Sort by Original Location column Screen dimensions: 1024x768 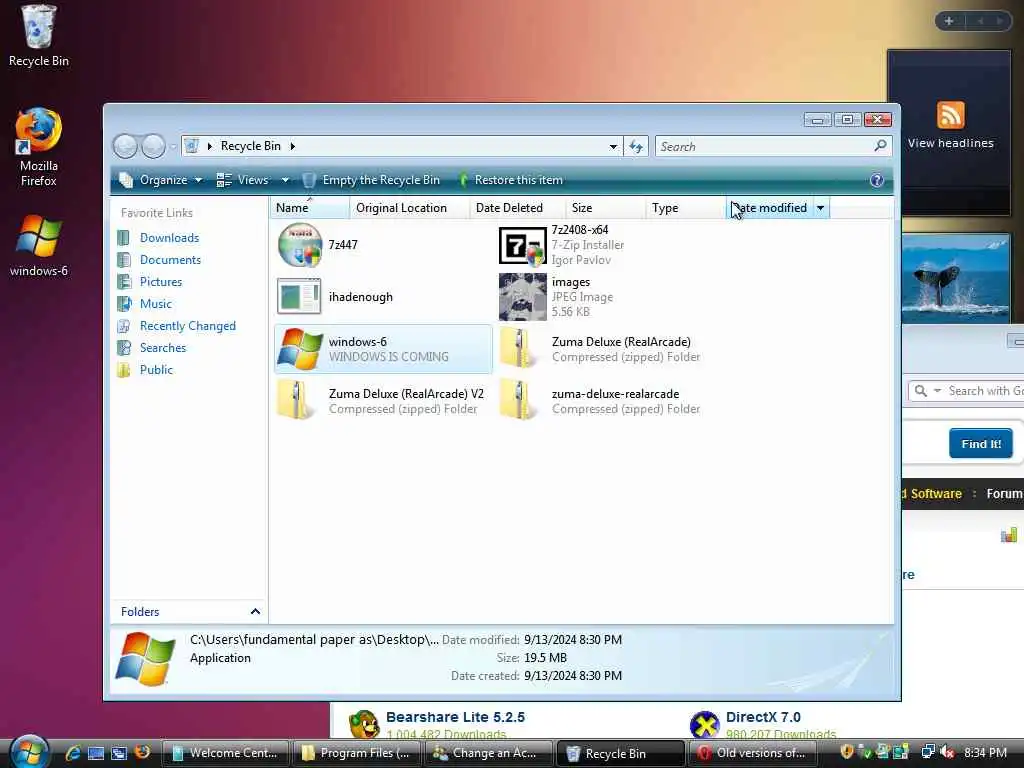click(409, 208)
